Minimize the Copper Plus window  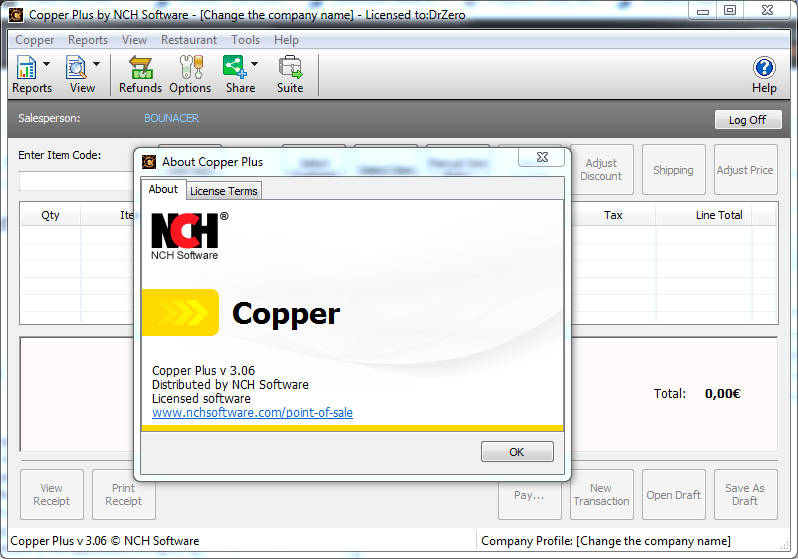click(703, 10)
